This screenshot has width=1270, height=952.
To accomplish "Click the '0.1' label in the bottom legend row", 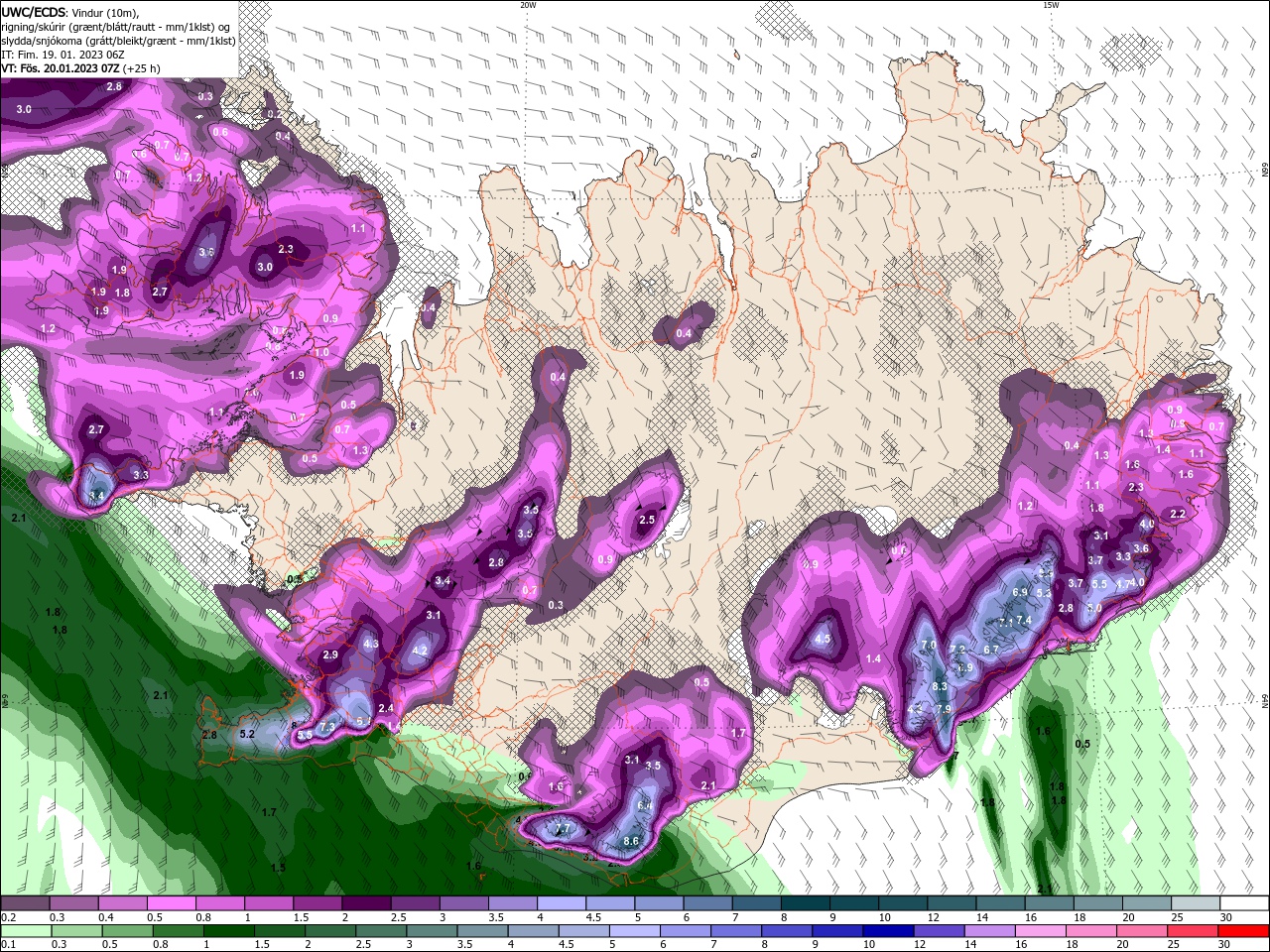I will 9,945.
